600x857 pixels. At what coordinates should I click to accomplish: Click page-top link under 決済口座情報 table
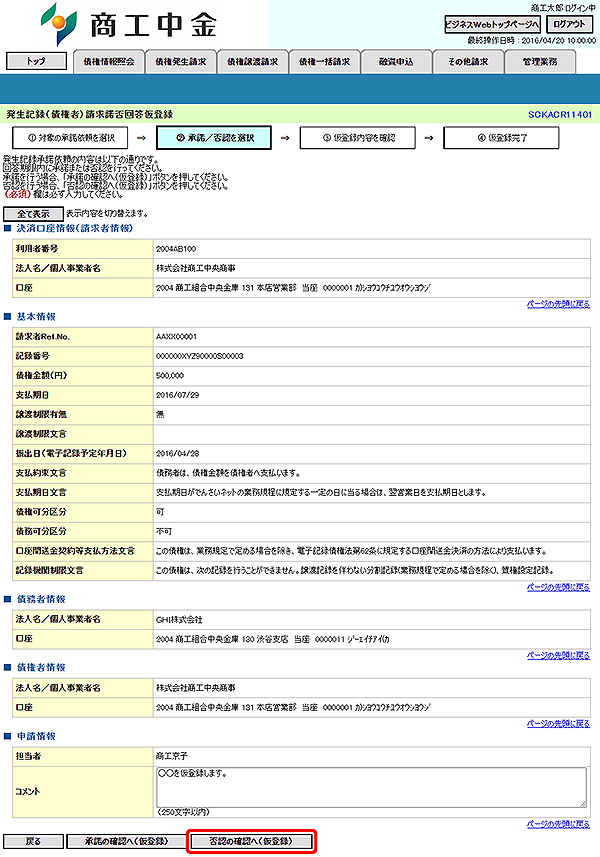pyautogui.click(x=558, y=304)
